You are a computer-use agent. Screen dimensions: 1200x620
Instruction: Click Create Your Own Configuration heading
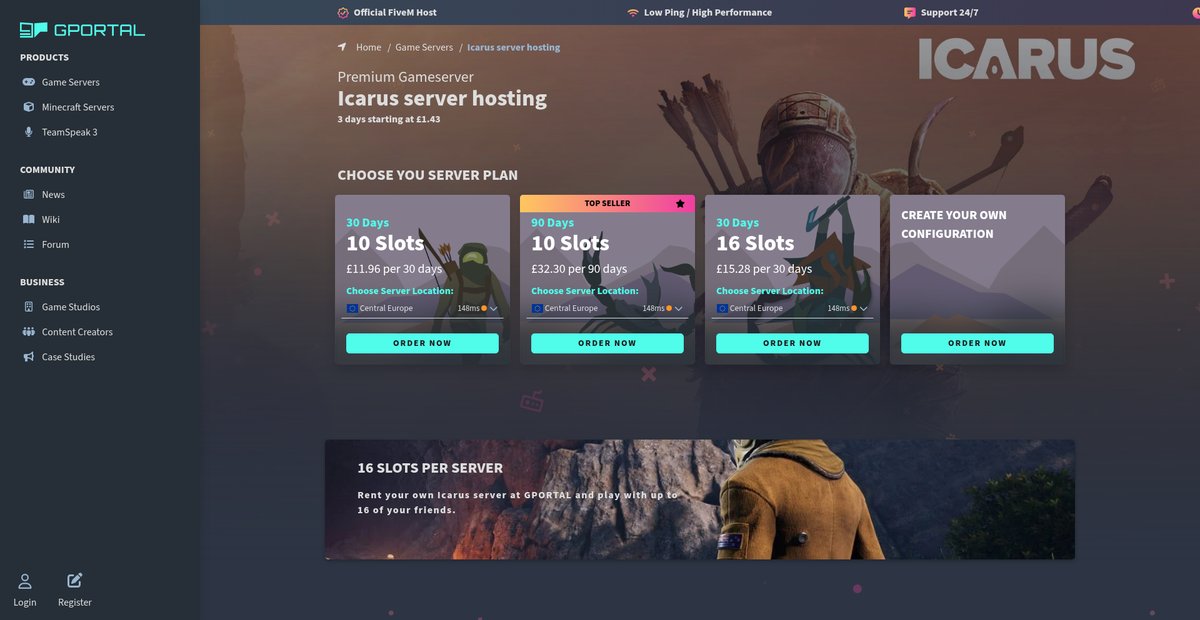point(954,224)
